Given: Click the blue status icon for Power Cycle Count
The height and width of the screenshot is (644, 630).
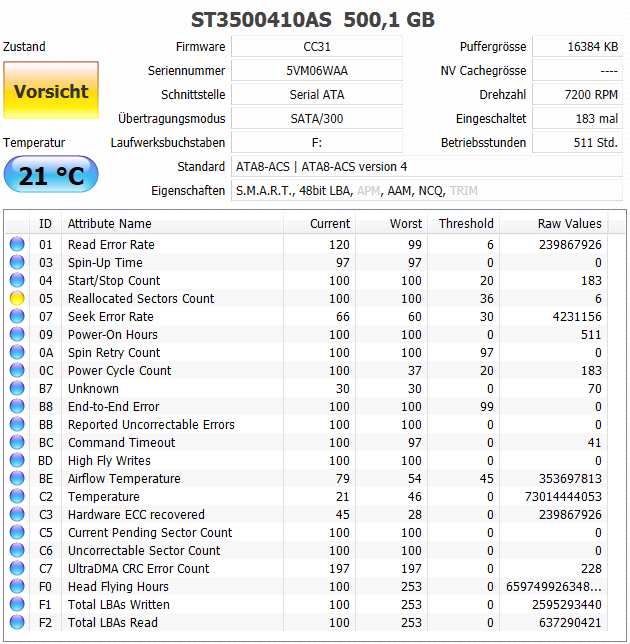Looking at the screenshot, I should pos(17,370).
